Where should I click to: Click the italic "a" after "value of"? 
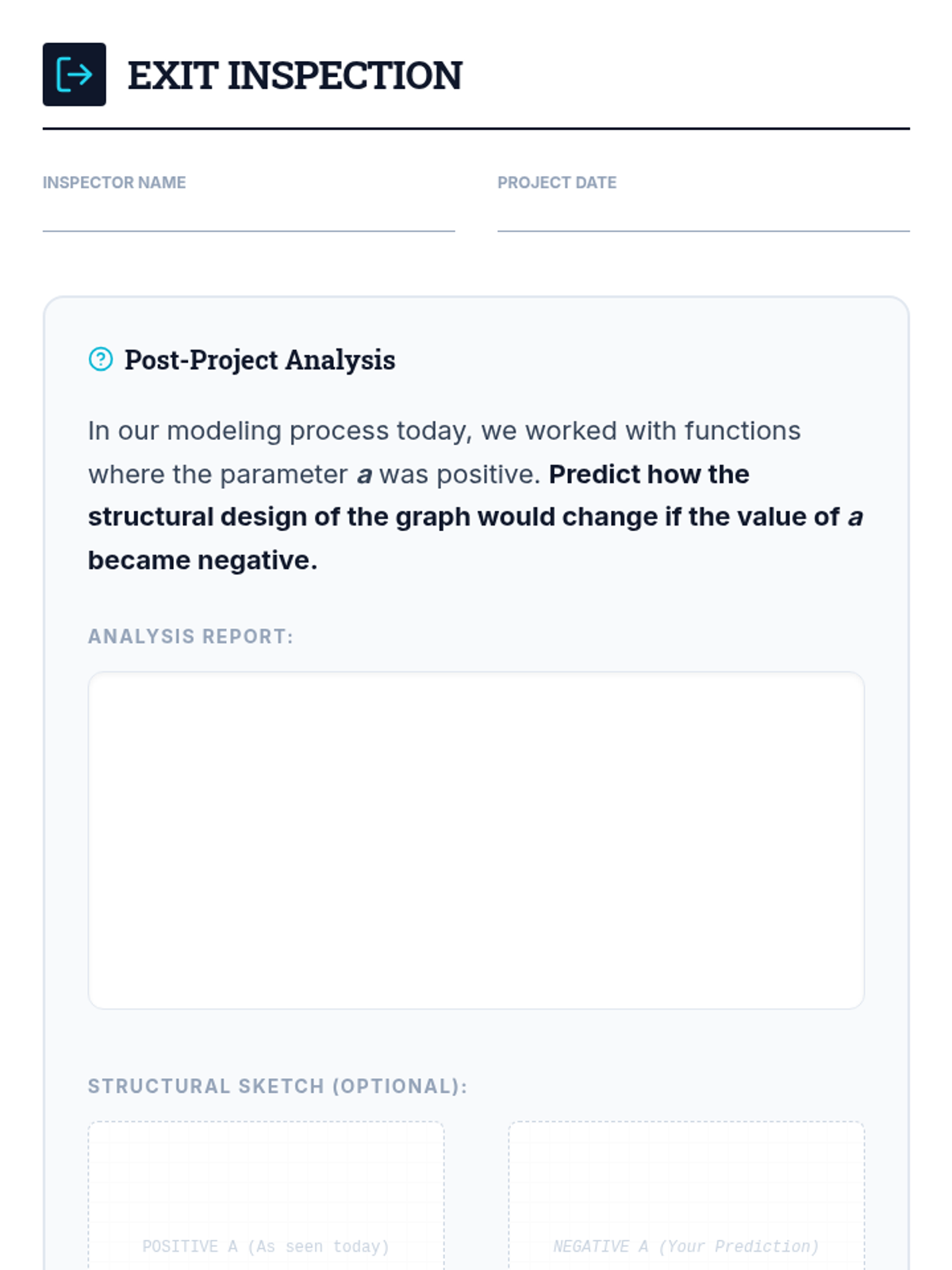[x=854, y=518]
